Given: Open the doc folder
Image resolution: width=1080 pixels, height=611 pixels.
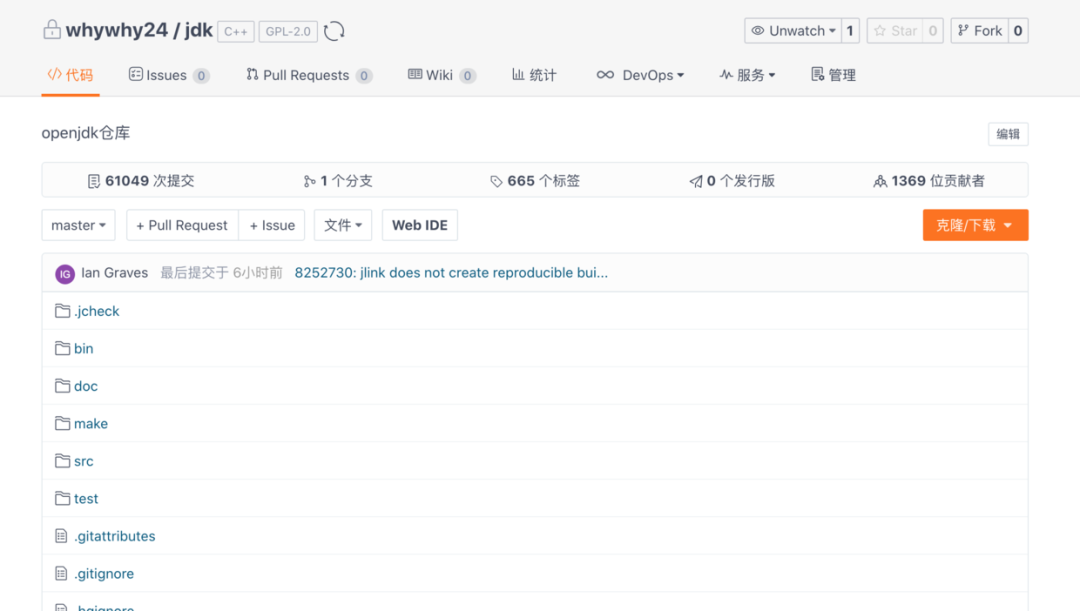Looking at the screenshot, I should (x=86, y=386).
